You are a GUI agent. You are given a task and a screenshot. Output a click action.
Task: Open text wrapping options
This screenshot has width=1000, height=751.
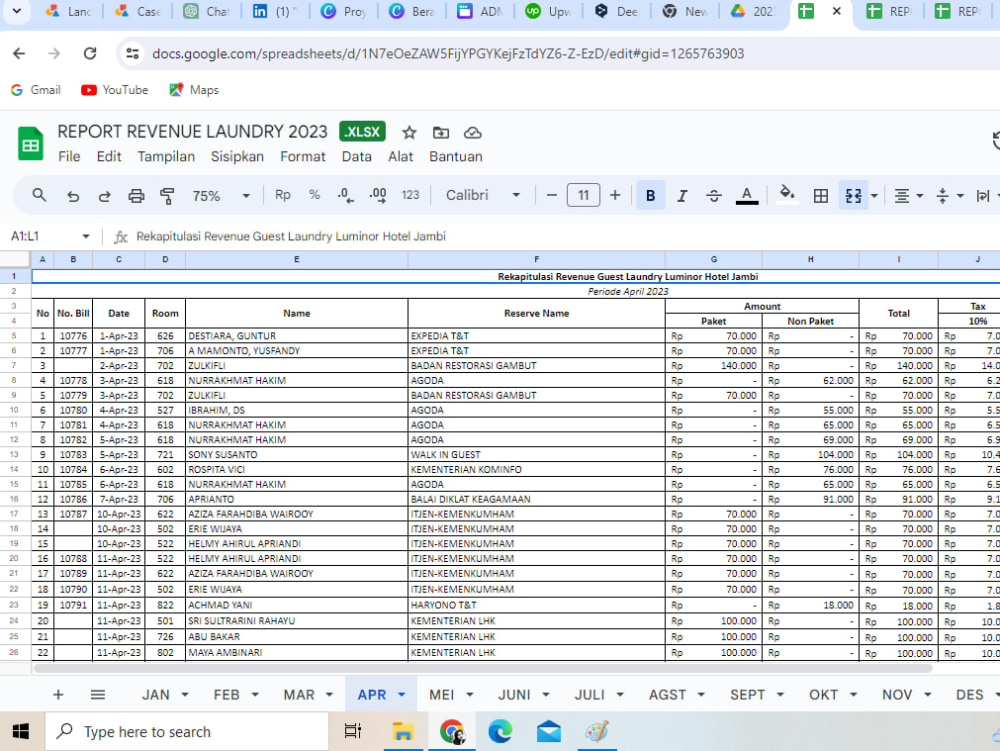[983, 196]
